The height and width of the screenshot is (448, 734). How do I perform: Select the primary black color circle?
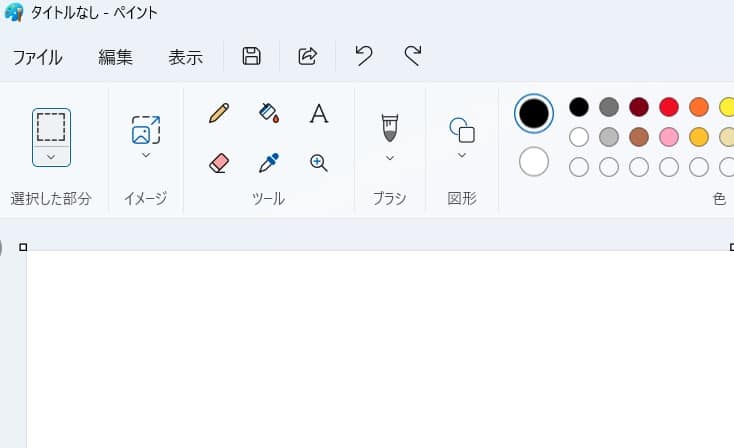point(534,113)
